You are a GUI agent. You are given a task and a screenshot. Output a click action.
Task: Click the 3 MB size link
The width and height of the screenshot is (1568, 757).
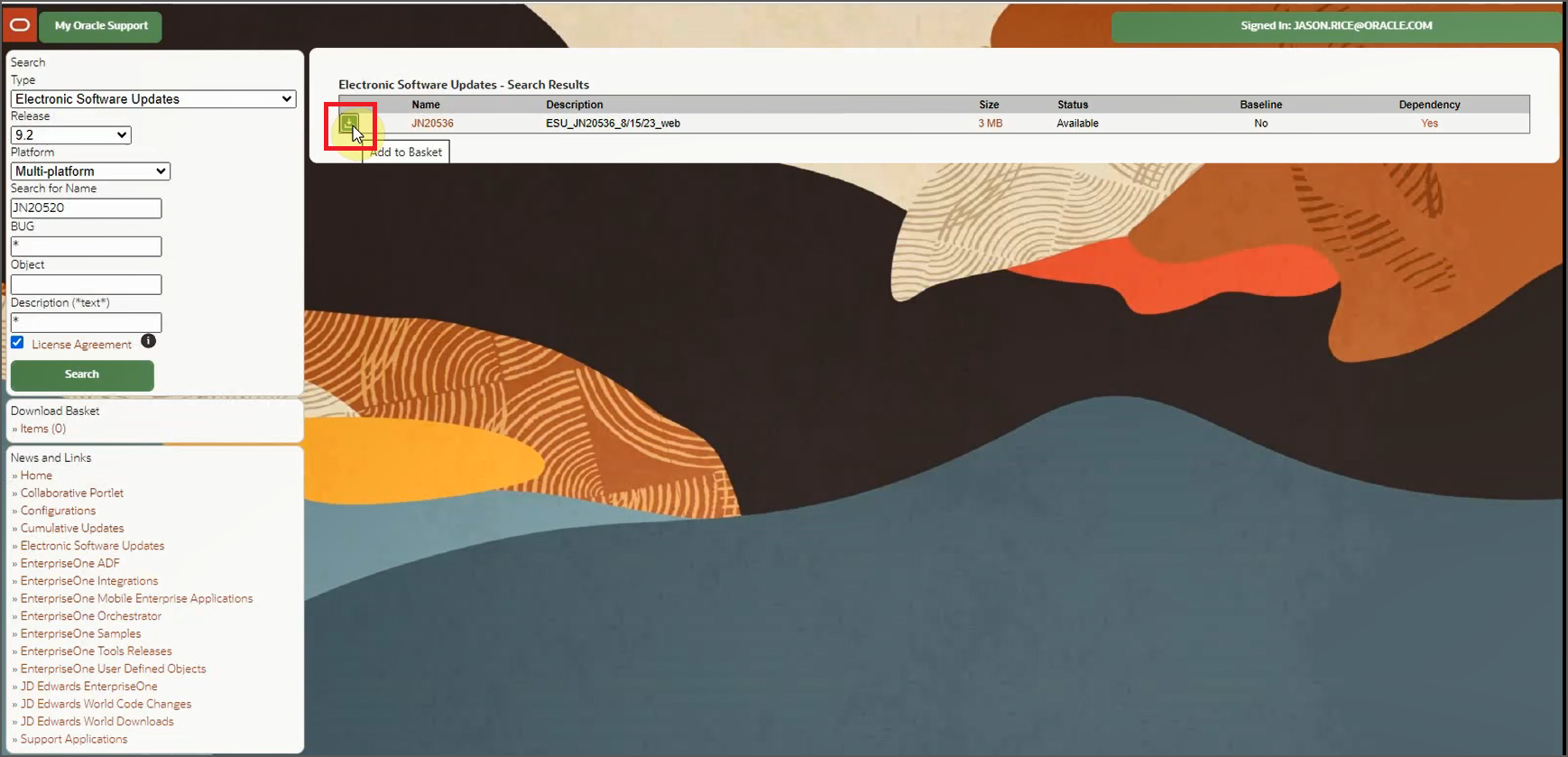pyautogui.click(x=990, y=124)
